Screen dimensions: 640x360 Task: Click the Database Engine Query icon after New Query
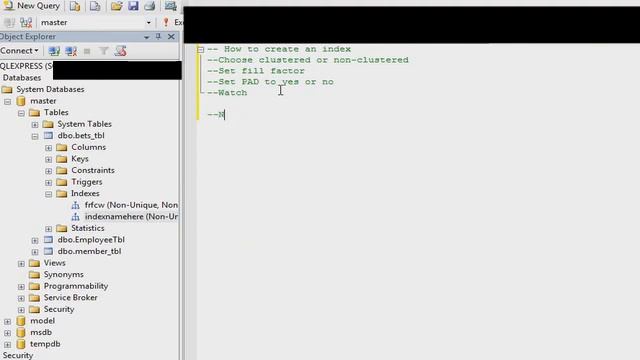75,6
